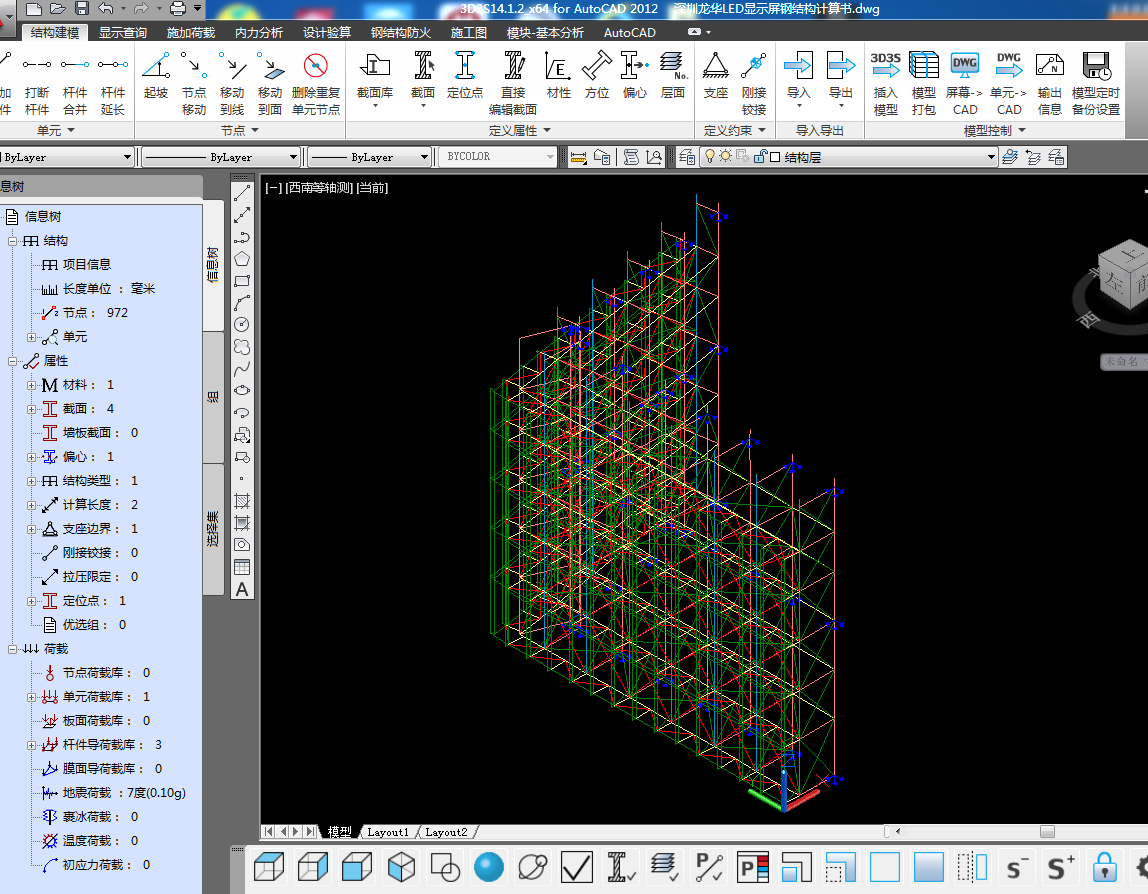Open the BYCOLOR plot color dropdown
This screenshot has height=894, width=1148.
[550, 157]
